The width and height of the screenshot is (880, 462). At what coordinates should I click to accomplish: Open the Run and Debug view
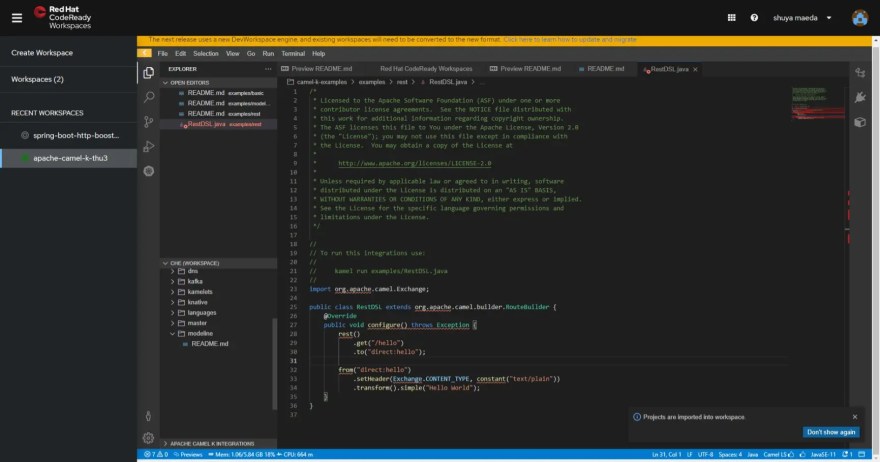(149, 147)
